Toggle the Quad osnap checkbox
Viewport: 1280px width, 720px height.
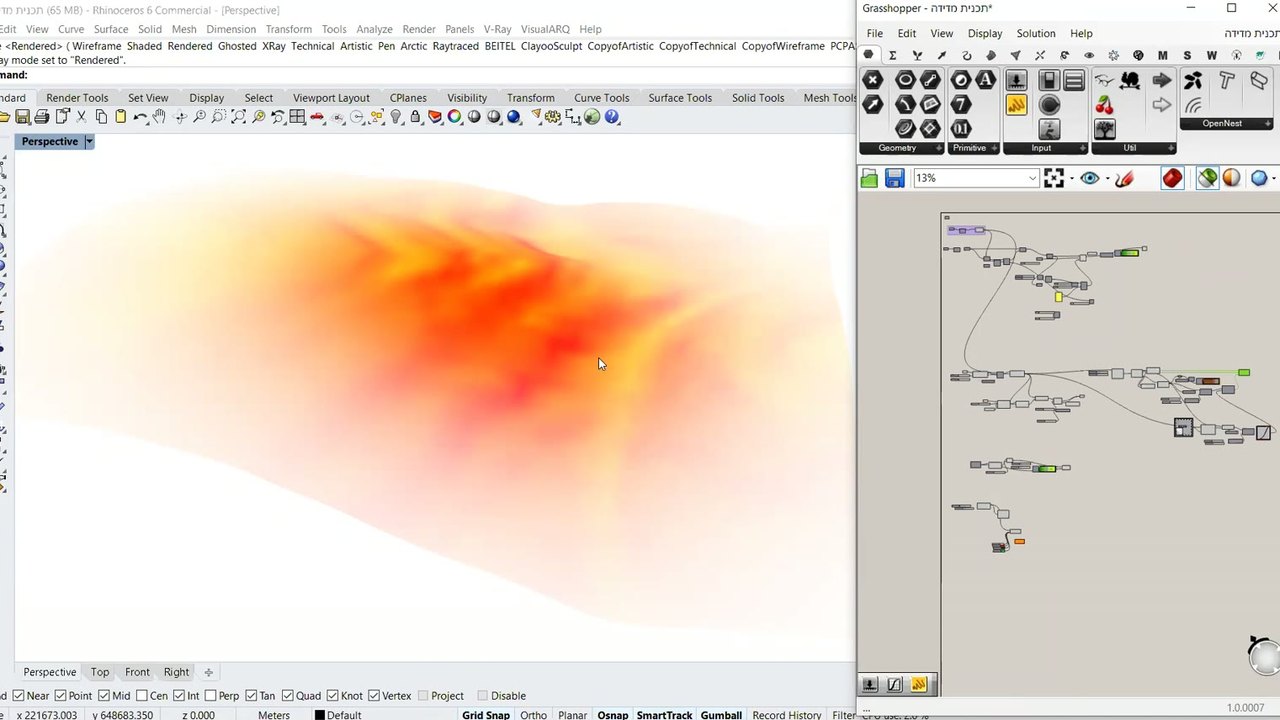pos(288,696)
